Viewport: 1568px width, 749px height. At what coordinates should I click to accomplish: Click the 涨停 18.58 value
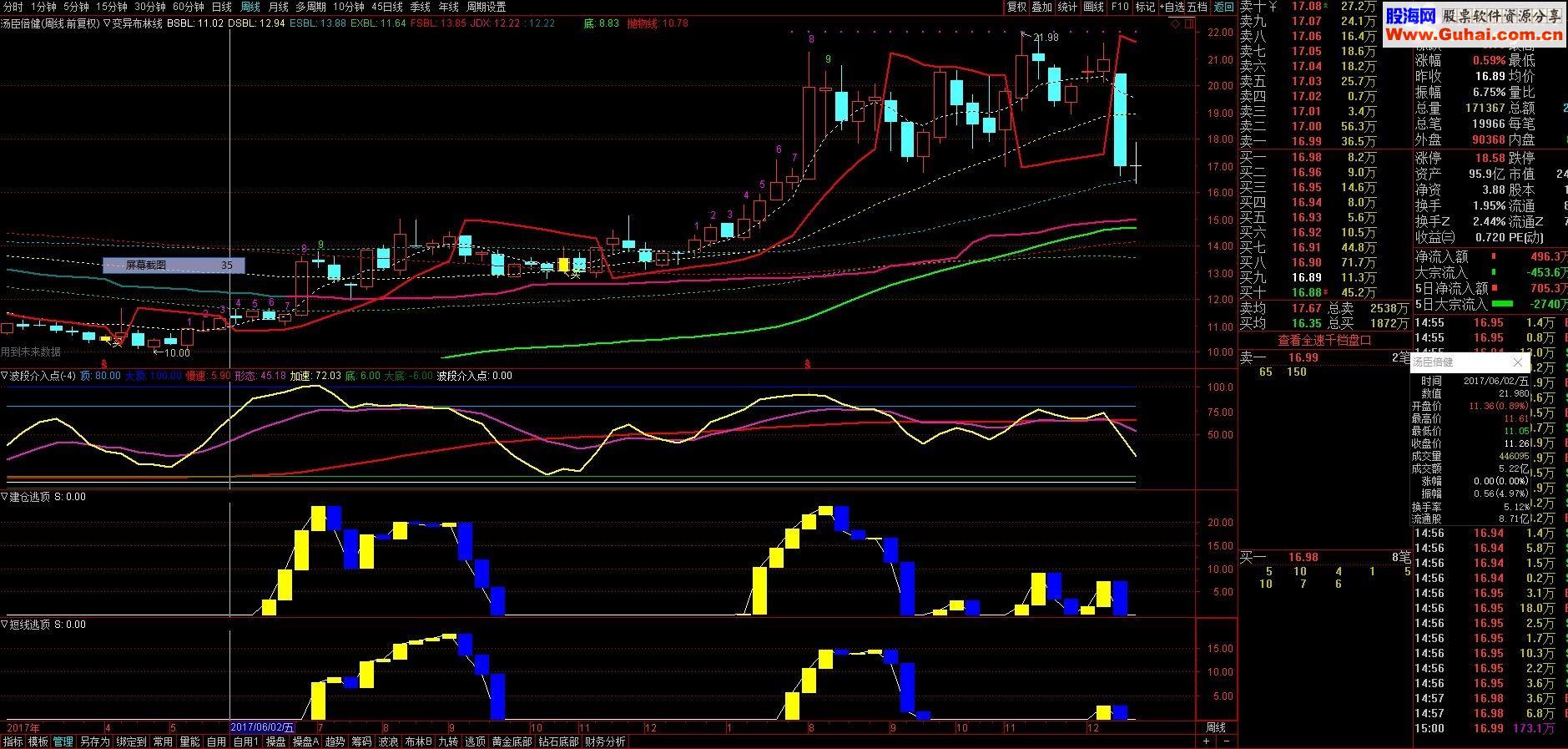1490,157
